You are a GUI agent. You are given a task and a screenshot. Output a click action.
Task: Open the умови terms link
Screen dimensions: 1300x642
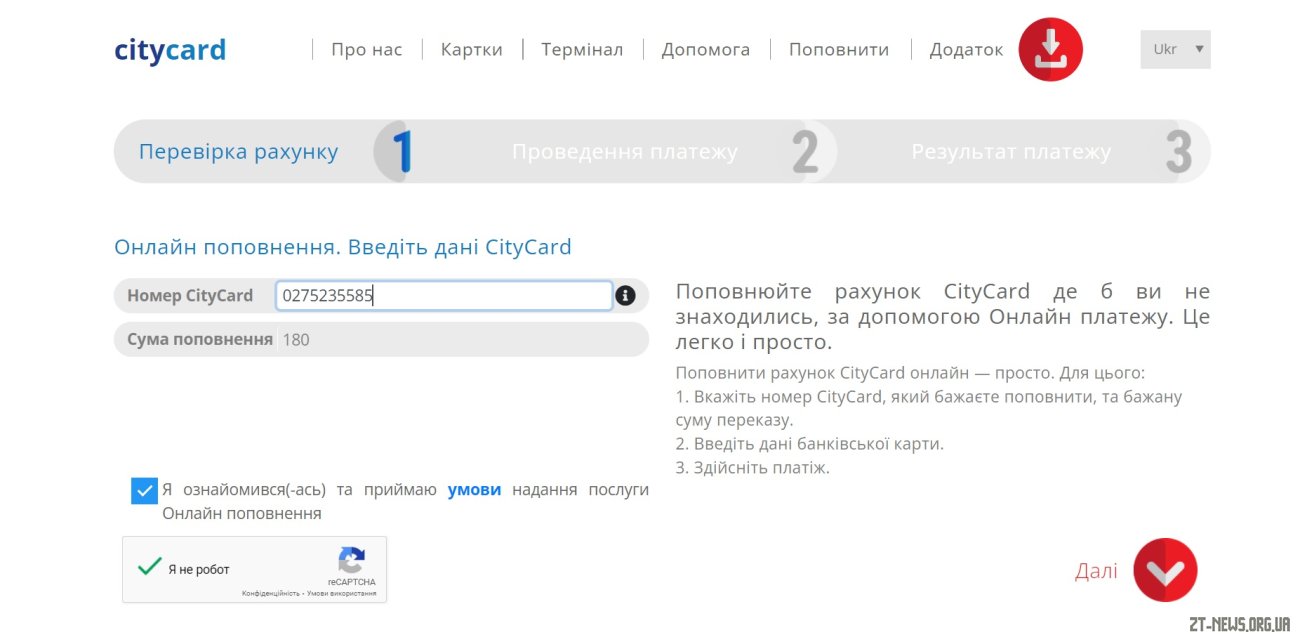474,490
